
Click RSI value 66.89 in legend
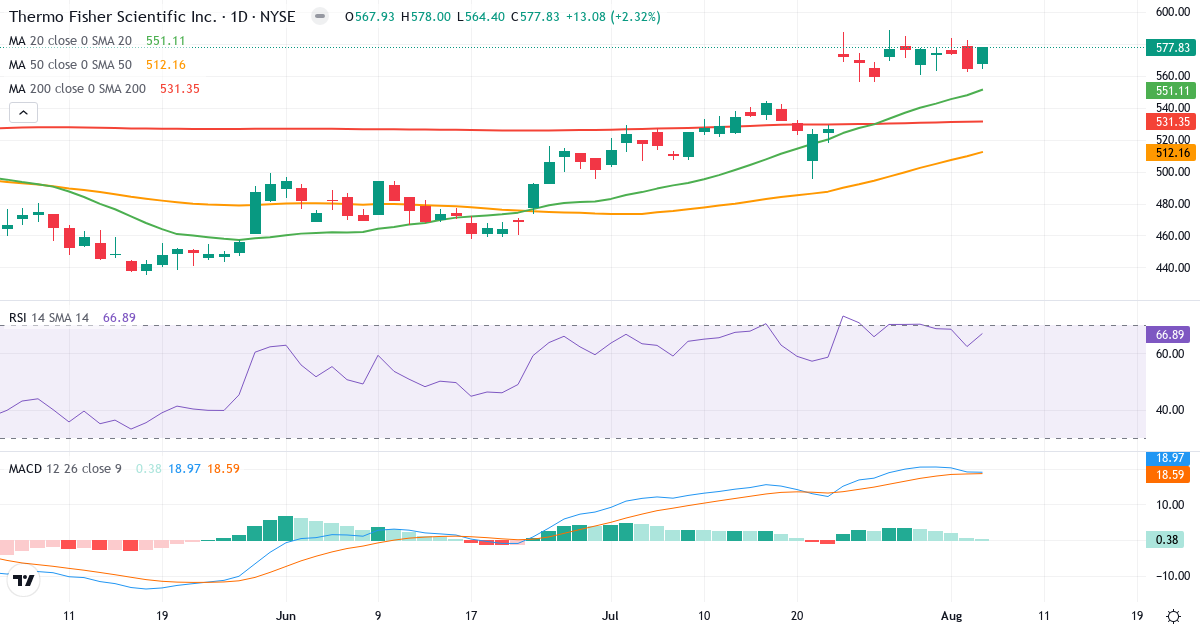[119, 318]
